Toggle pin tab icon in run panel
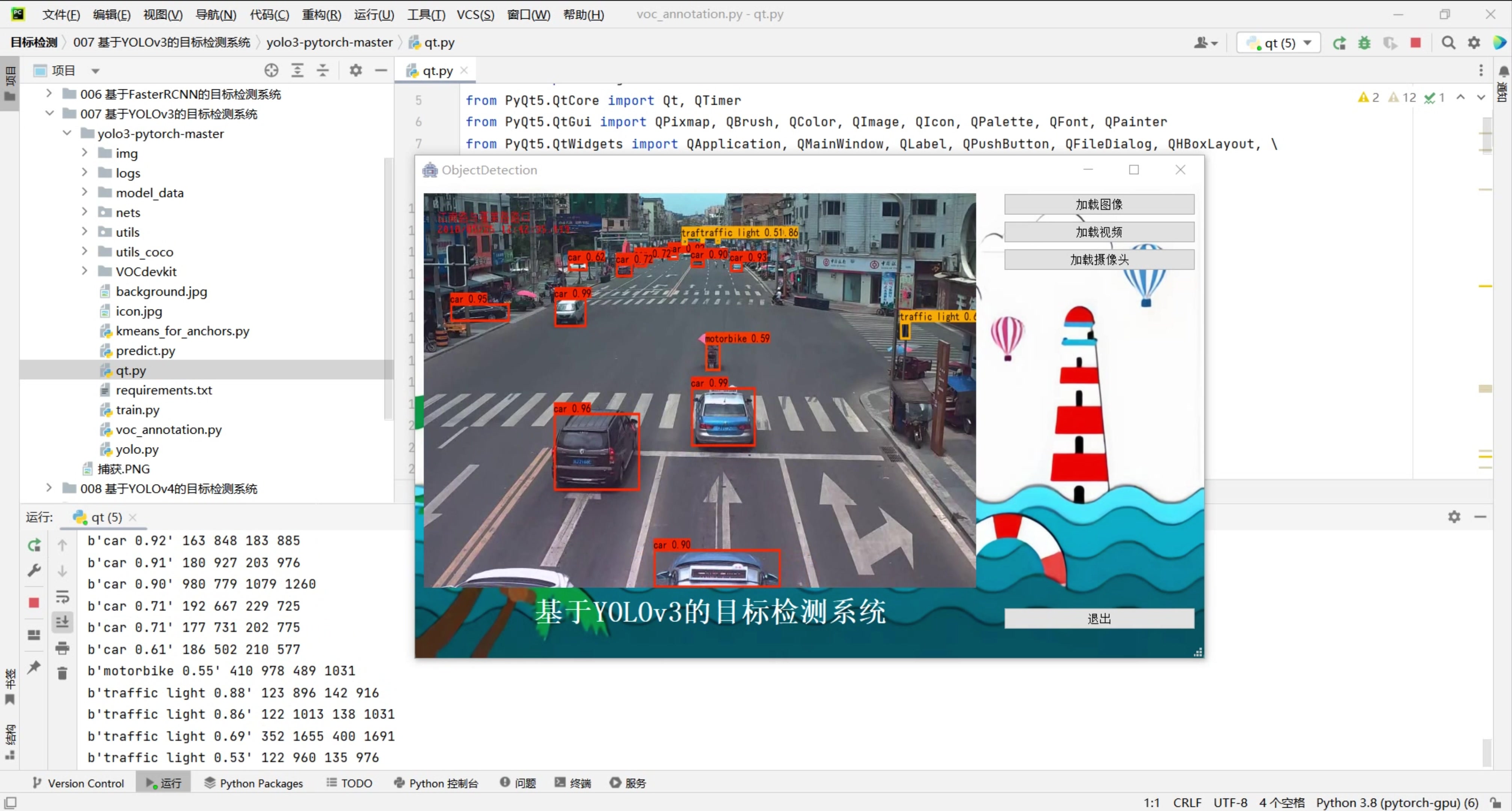Screen dimensions: 1512x811 [x=34, y=667]
